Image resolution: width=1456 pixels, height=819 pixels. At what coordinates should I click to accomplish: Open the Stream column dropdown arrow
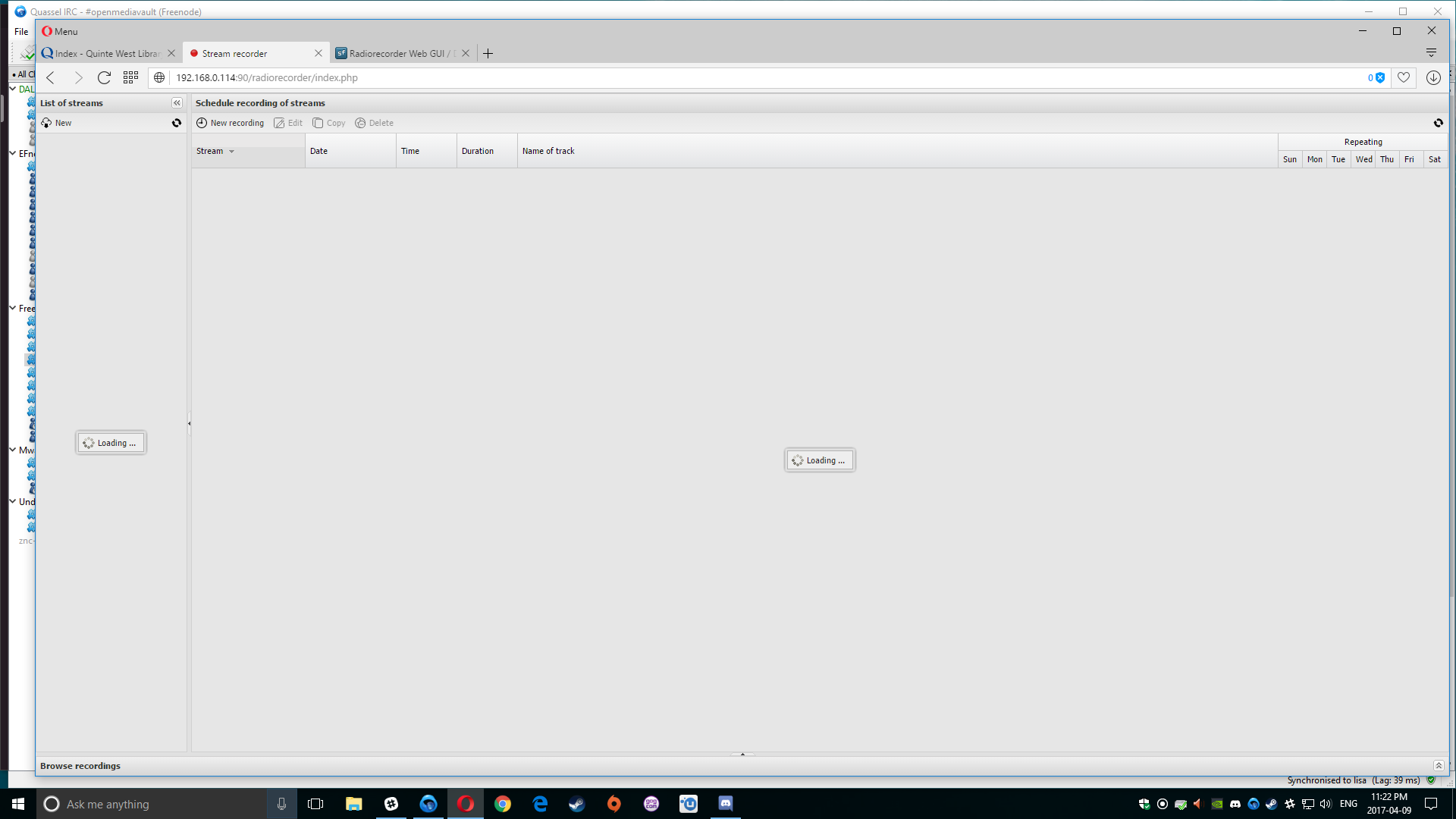pyautogui.click(x=232, y=152)
